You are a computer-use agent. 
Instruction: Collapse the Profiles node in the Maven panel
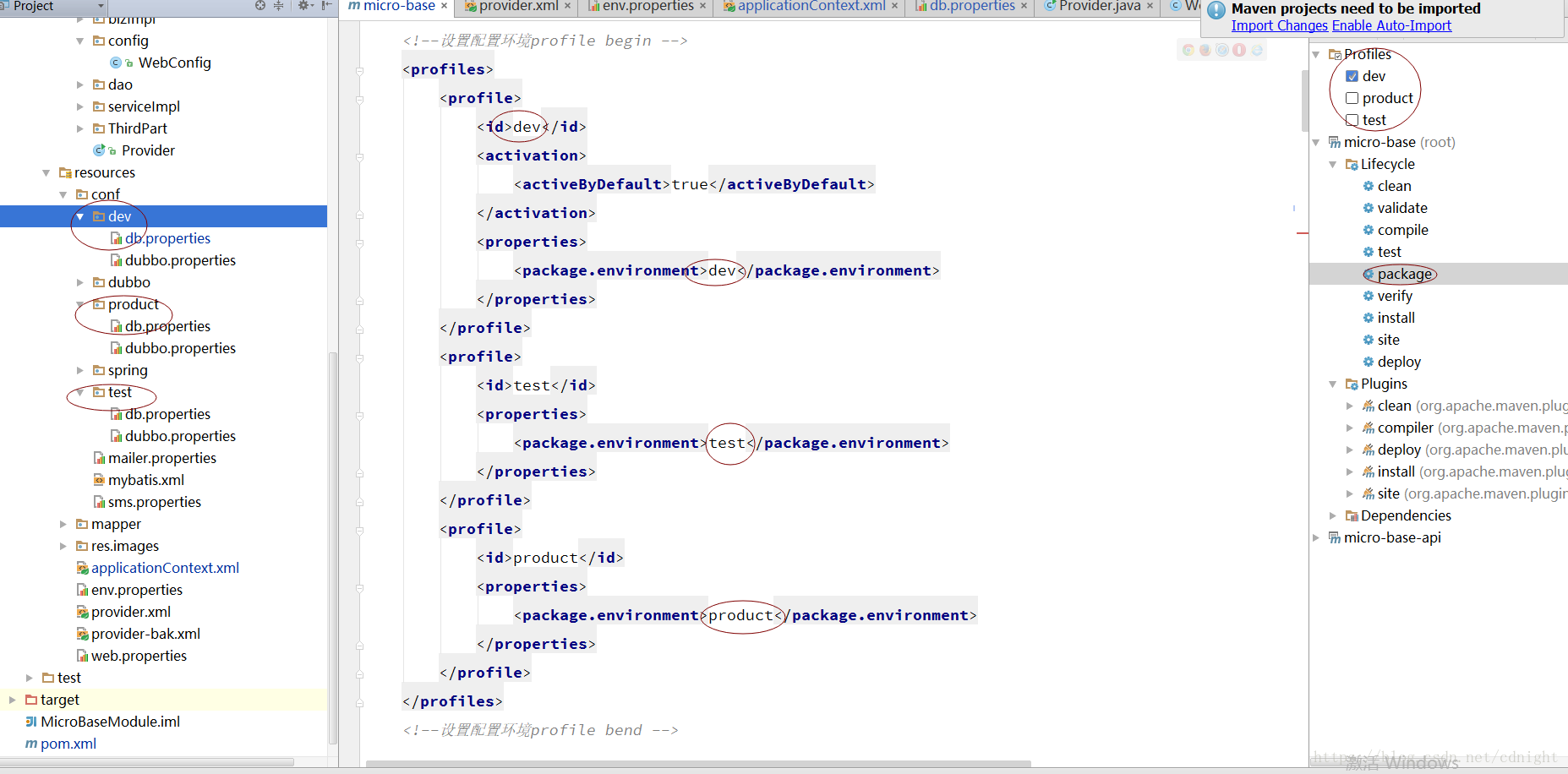(1316, 54)
